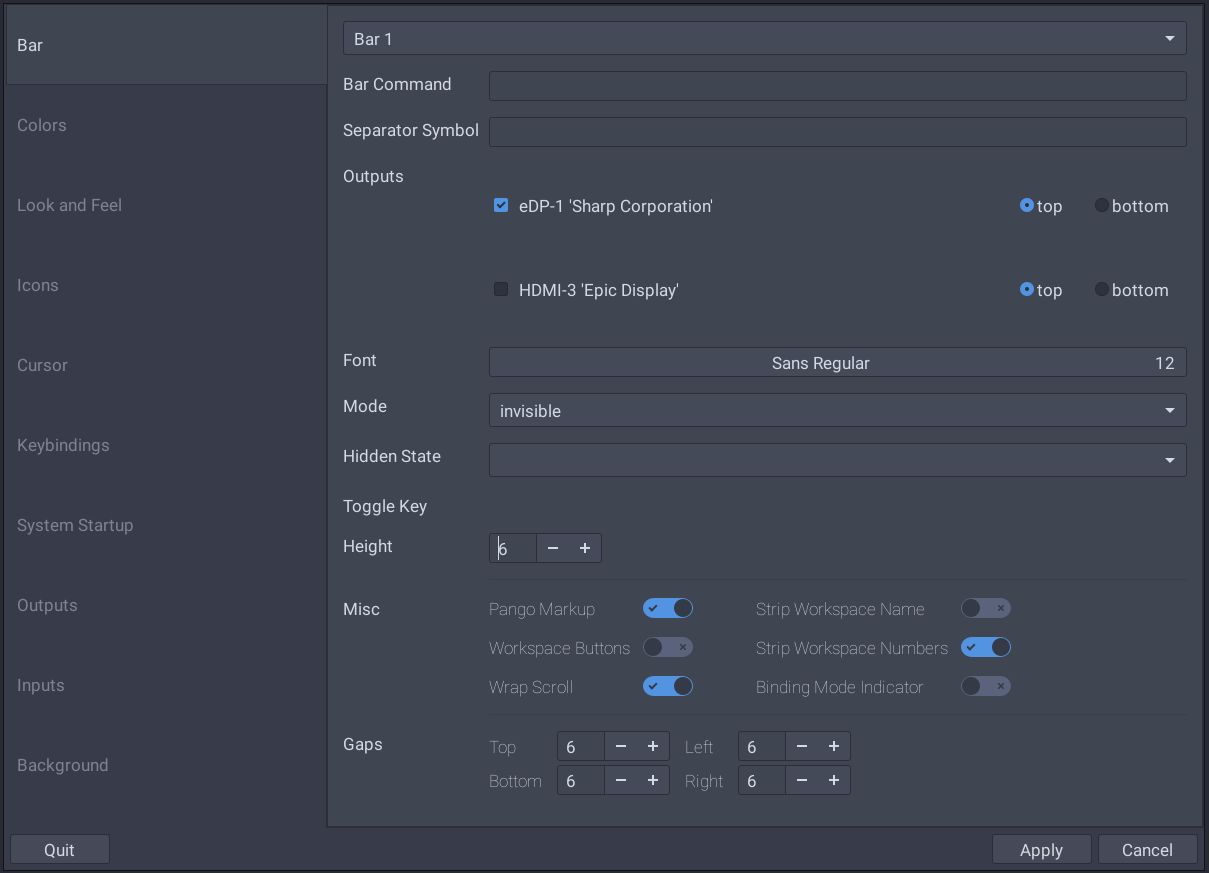Uncheck the eDP-1 'Sharp Corporation' output
The image size is (1209, 873).
pos(500,205)
